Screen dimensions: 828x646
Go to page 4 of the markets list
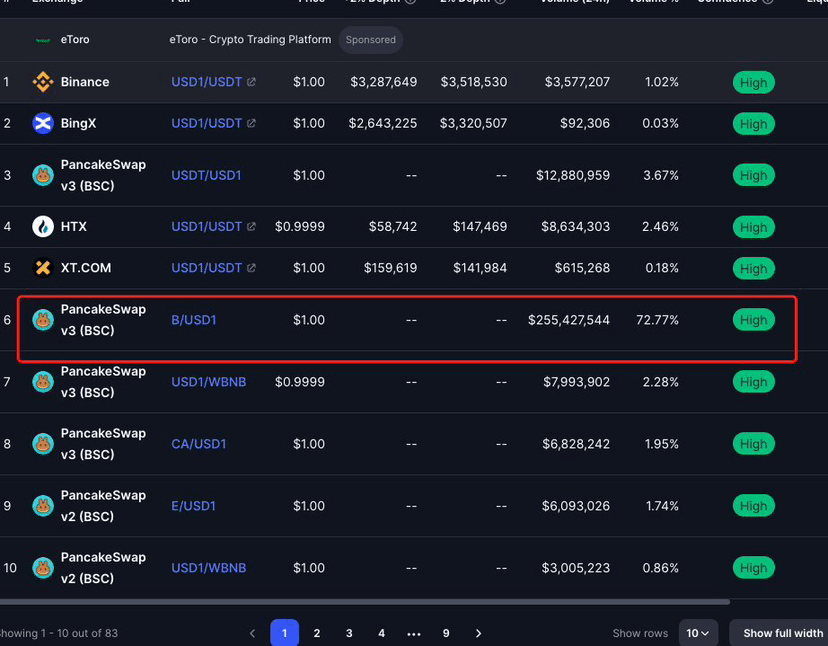(x=381, y=633)
